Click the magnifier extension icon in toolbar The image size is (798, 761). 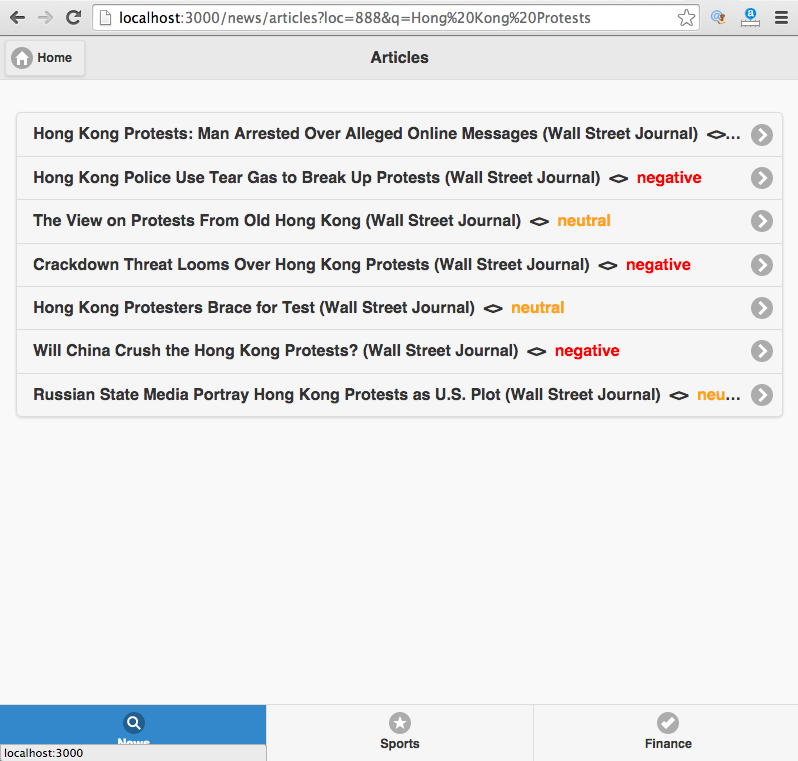718,18
